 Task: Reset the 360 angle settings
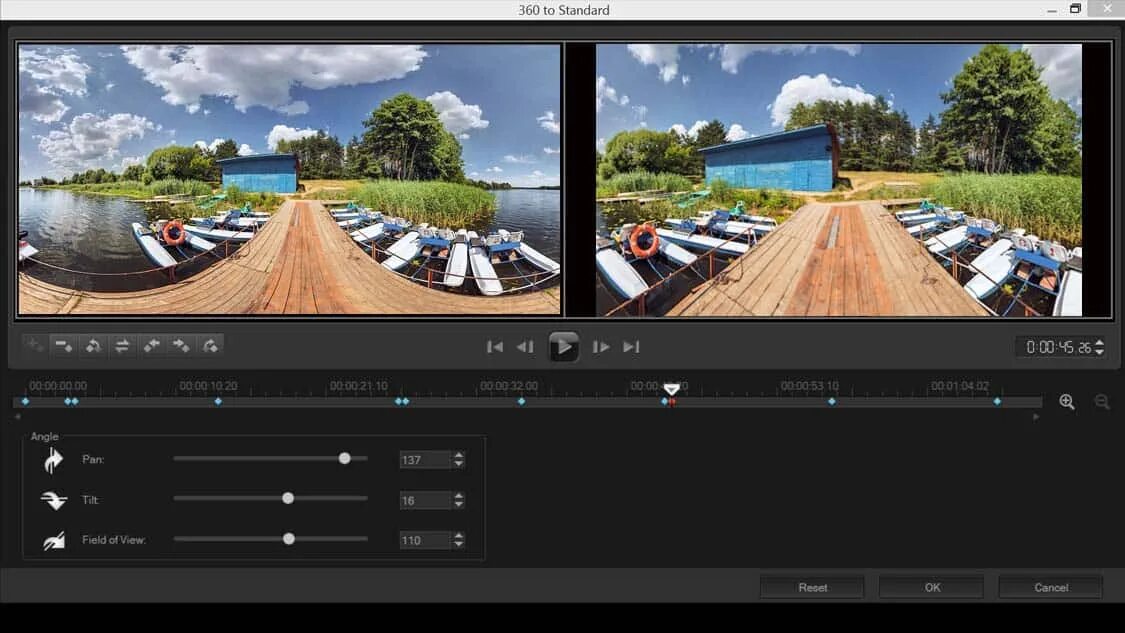tap(812, 587)
